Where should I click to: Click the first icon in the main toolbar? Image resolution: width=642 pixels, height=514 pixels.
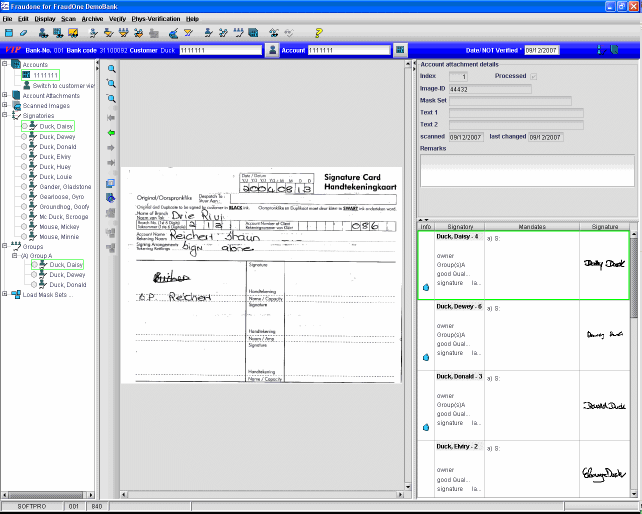[8, 33]
